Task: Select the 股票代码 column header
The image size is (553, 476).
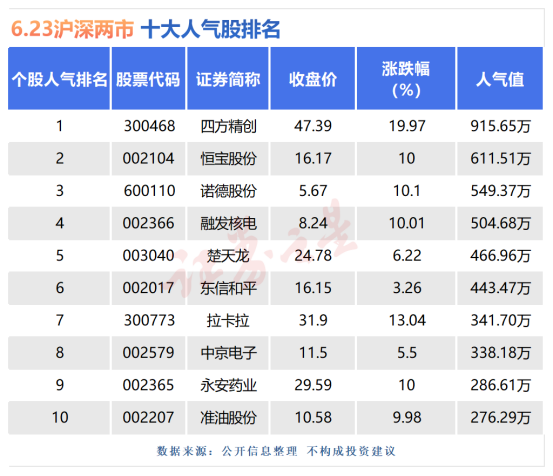Action: (148, 79)
